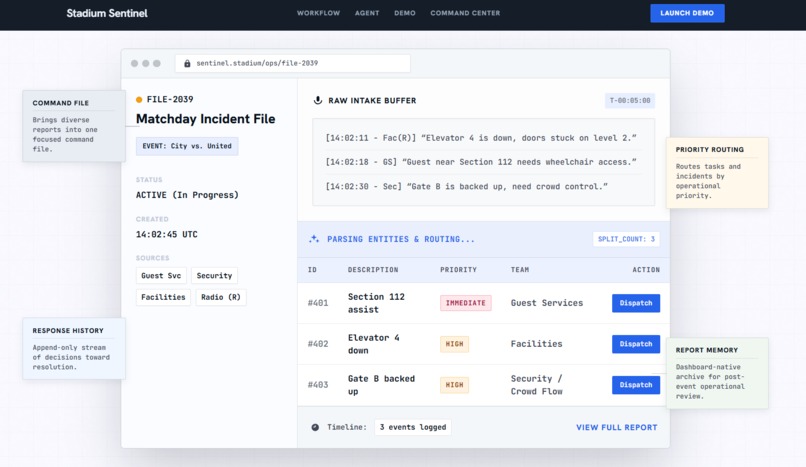Open the Command Center nav item
This screenshot has height=467, width=806.
coord(465,13)
